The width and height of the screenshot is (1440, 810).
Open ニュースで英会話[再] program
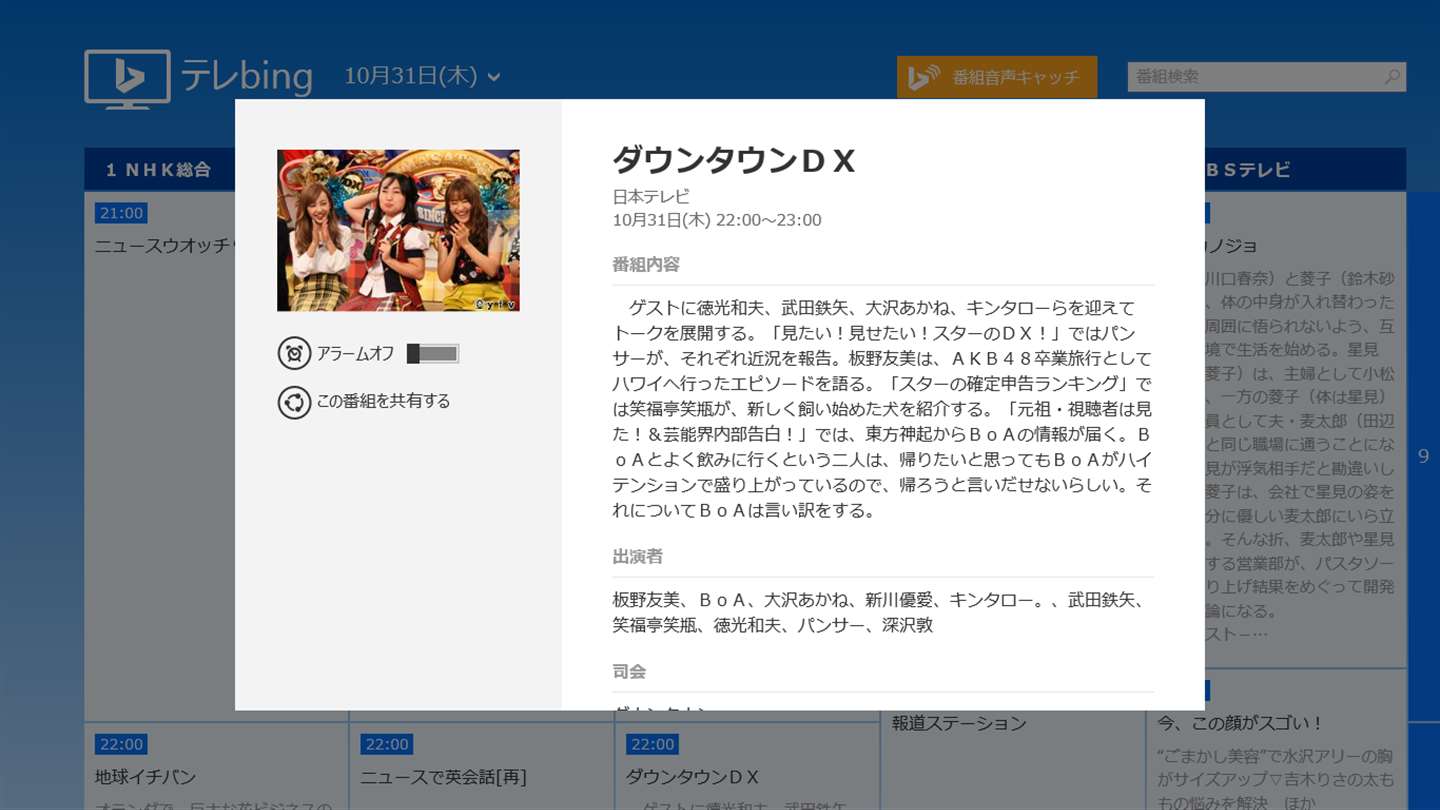[443, 777]
